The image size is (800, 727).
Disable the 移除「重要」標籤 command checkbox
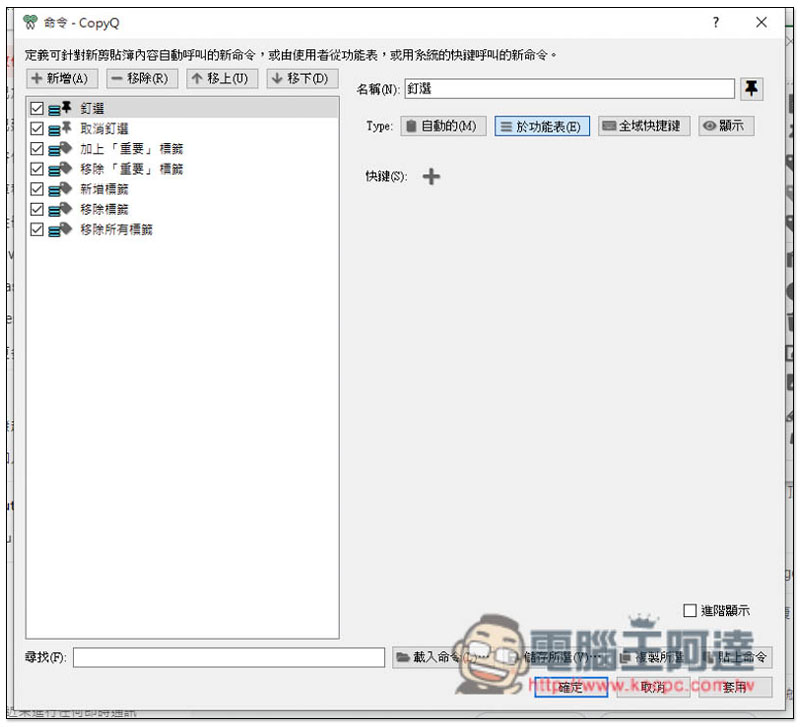37,169
